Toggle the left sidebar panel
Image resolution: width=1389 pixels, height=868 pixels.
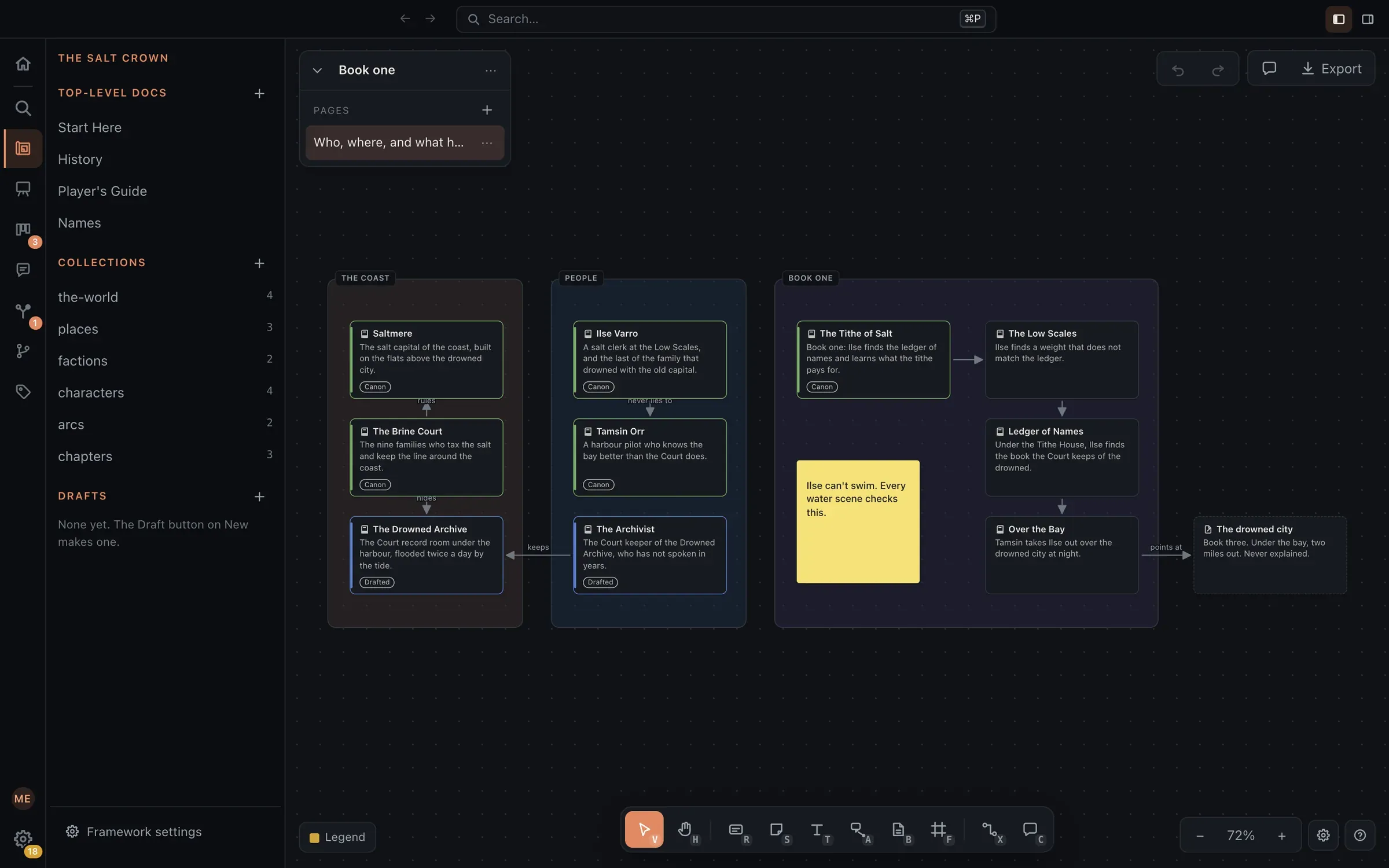[x=1339, y=19]
